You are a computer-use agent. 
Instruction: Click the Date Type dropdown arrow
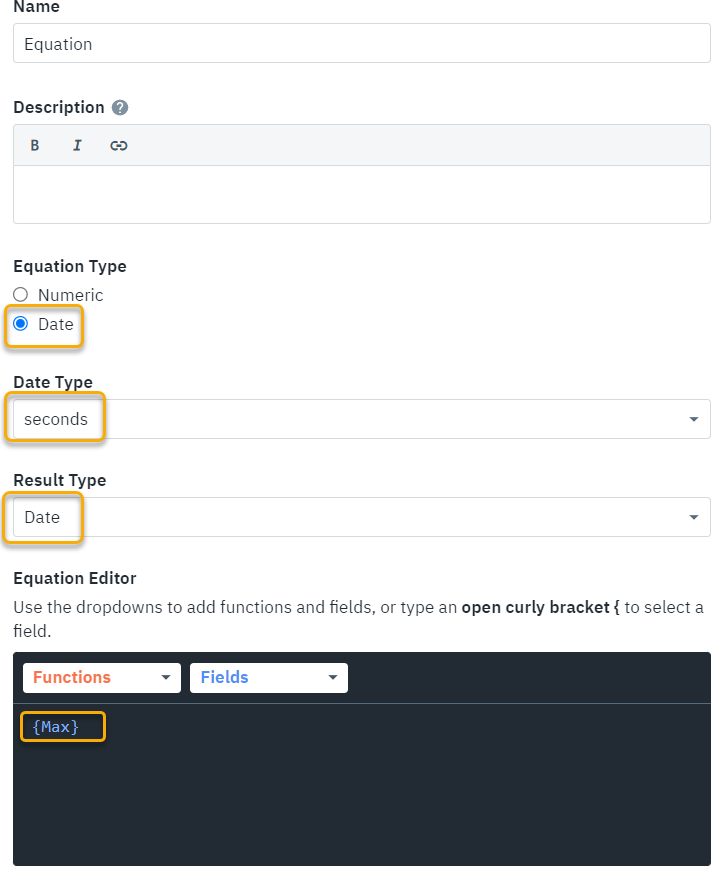tap(694, 419)
